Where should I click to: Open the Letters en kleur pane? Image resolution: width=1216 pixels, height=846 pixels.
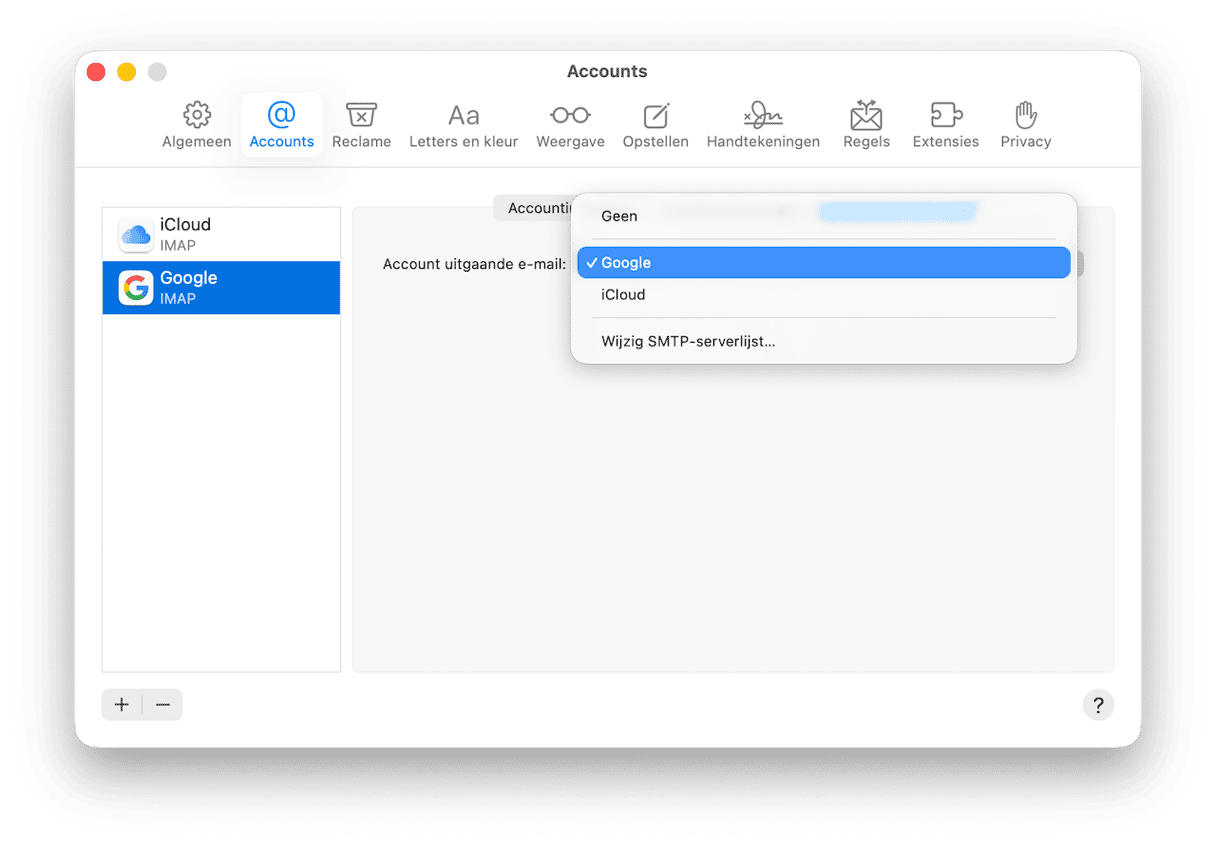[x=463, y=123]
